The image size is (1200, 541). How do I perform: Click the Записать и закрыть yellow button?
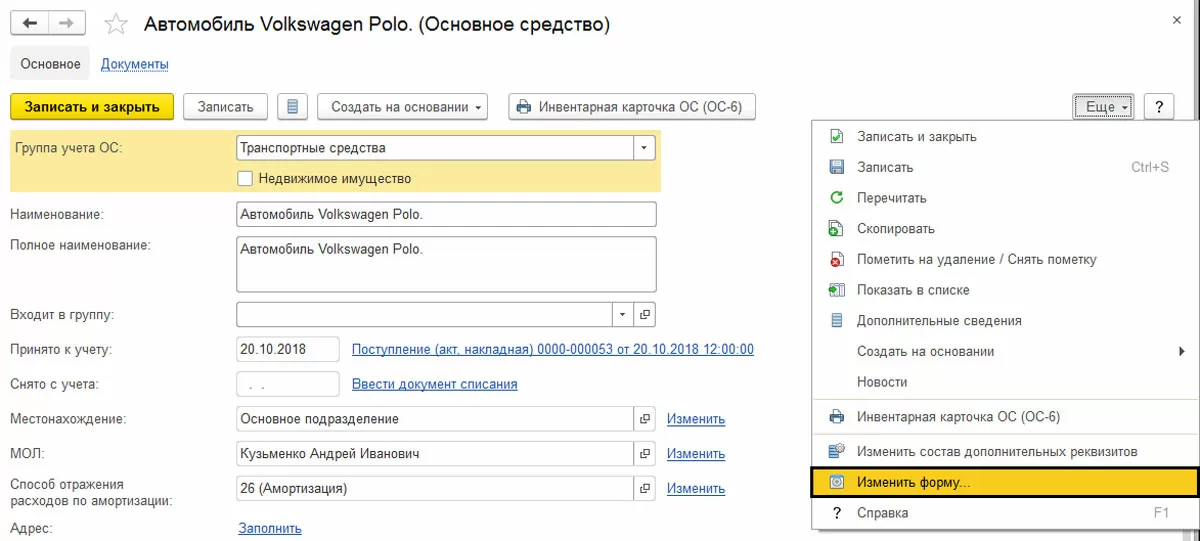(92, 107)
